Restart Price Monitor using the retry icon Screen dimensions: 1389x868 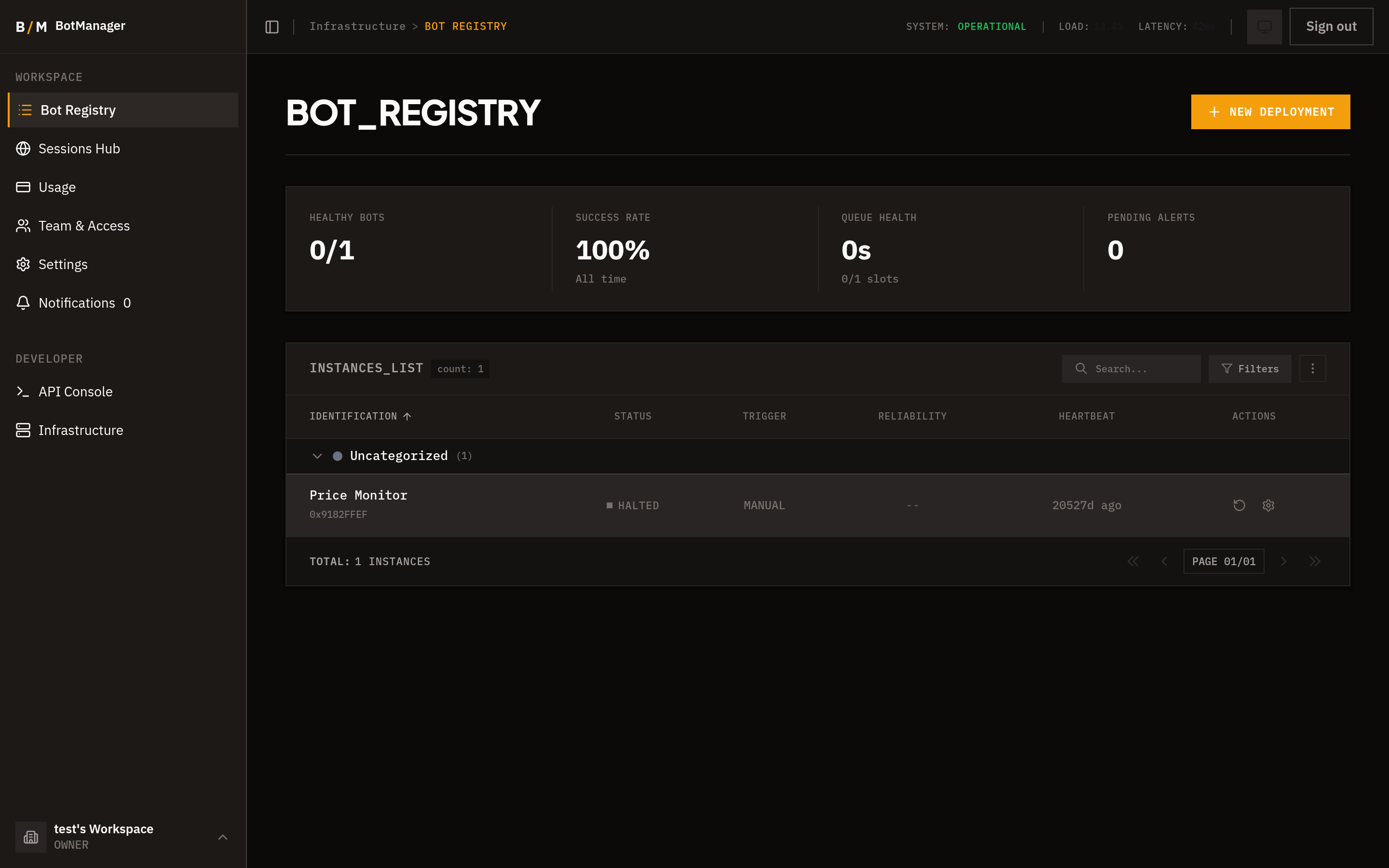(1239, 505)
